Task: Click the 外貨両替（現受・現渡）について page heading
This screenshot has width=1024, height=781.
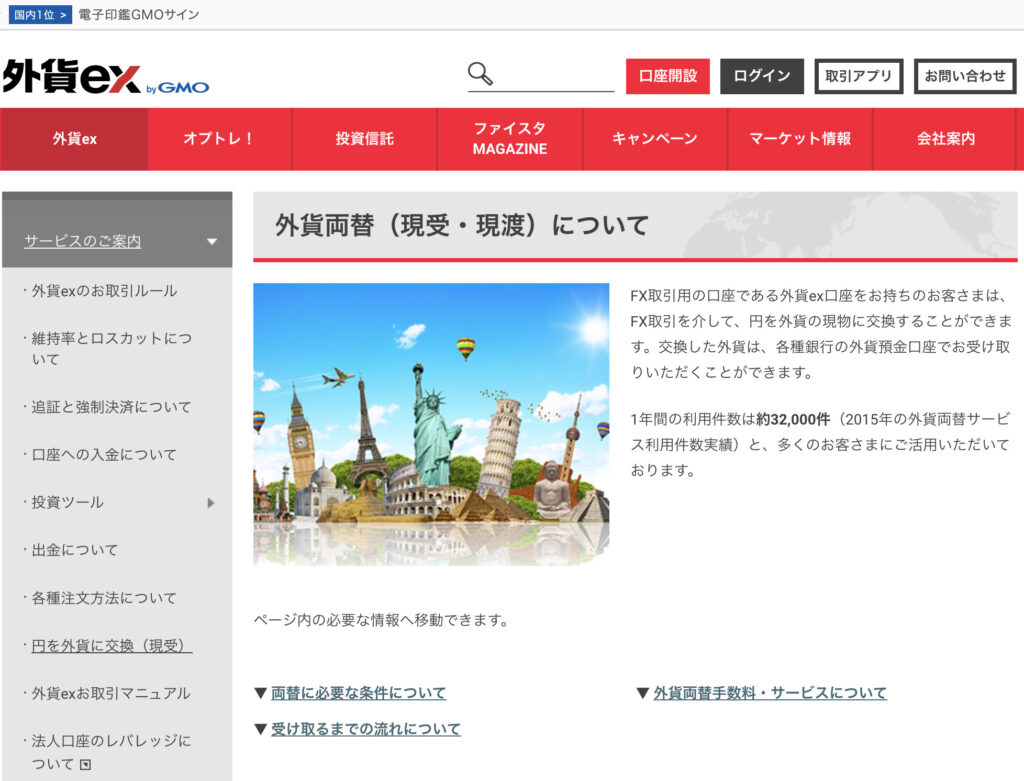Action: pyautogui.click(x=462, y=226)
